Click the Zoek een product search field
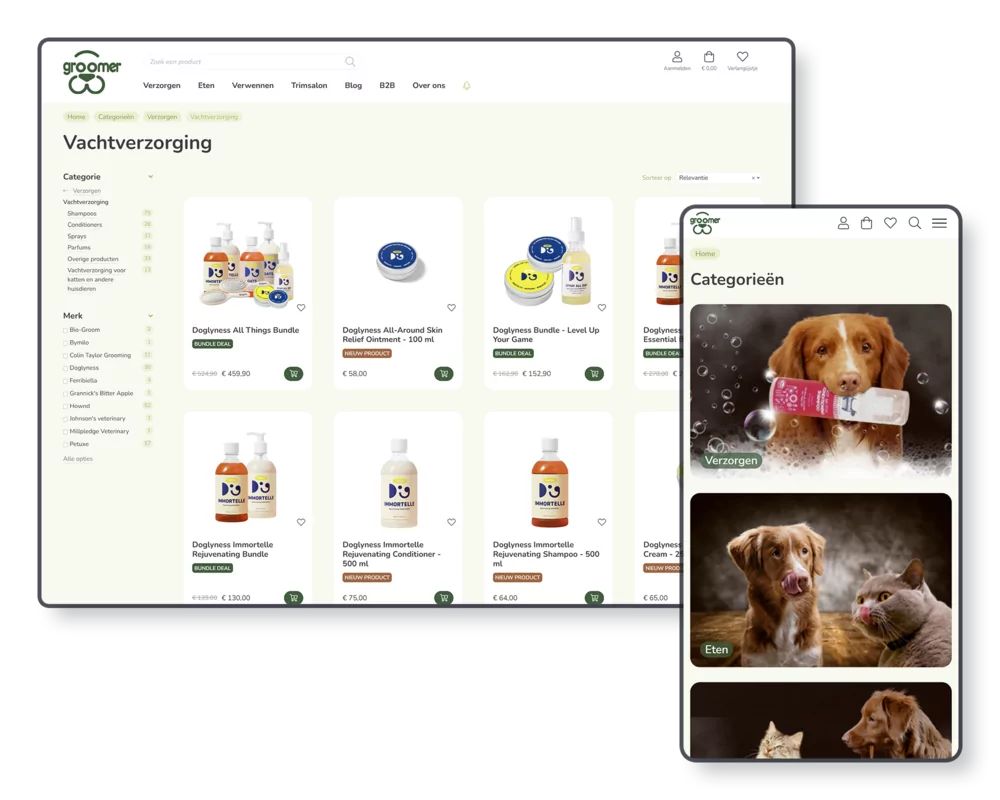 (x=245, y=62)
